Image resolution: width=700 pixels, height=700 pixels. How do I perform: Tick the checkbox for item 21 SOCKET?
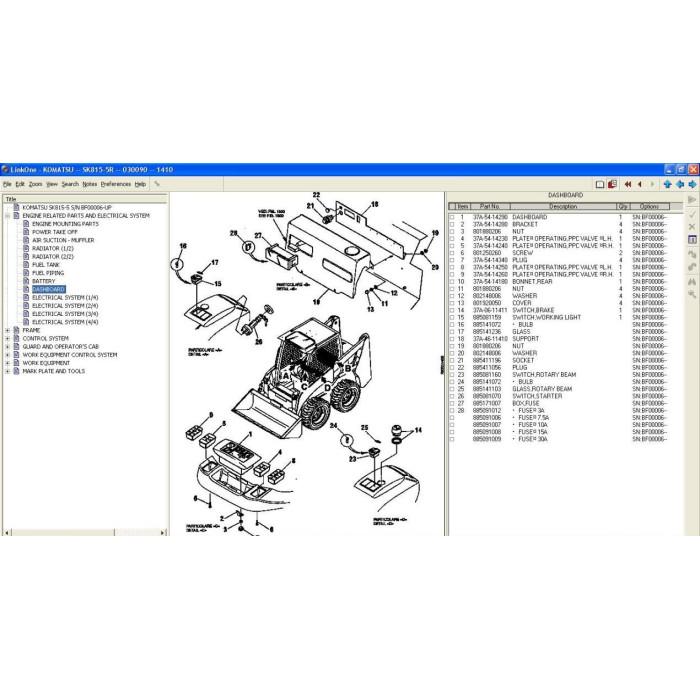click(452, 360)
